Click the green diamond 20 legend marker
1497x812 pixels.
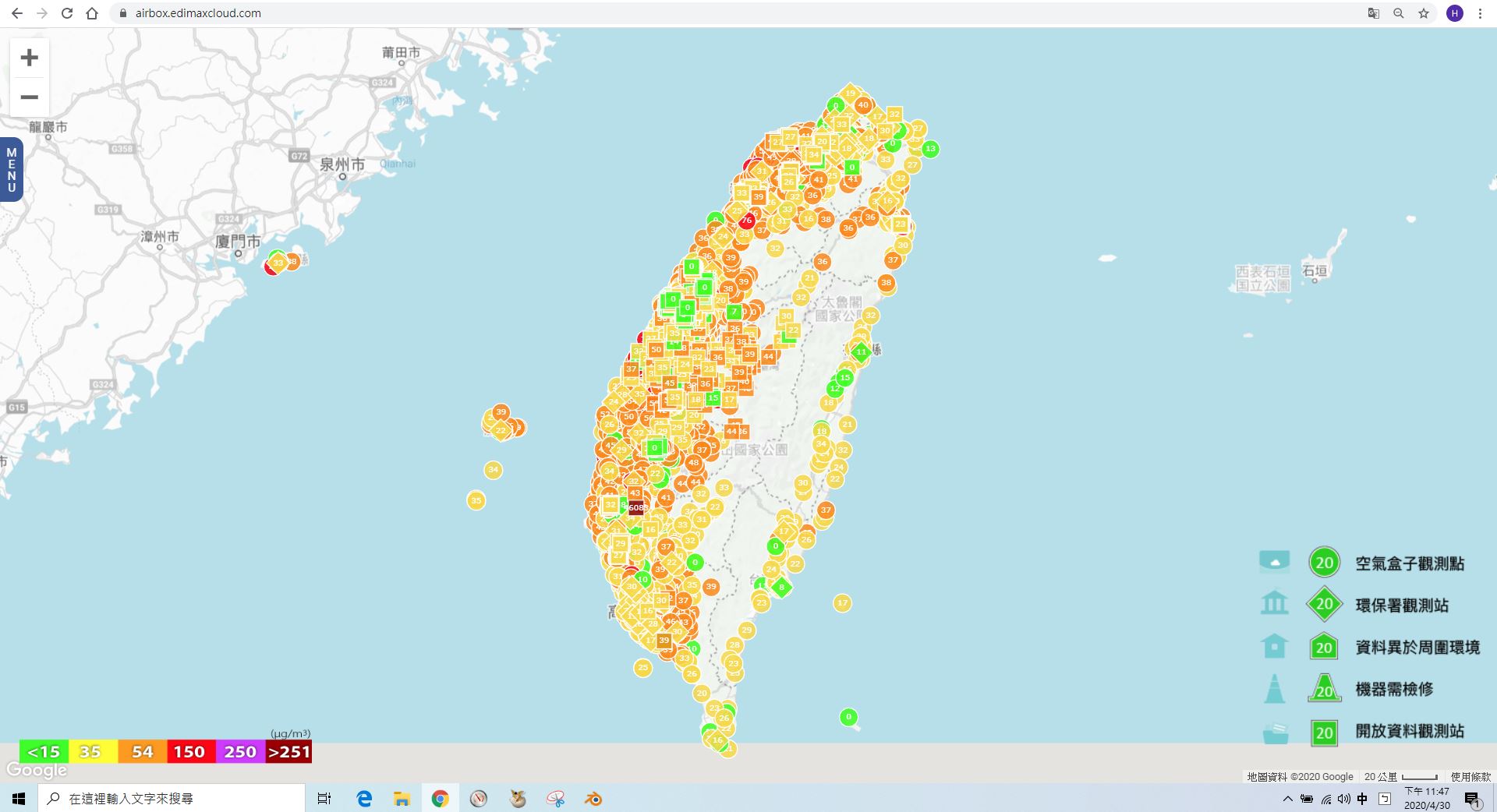(x=1324, y=603)
